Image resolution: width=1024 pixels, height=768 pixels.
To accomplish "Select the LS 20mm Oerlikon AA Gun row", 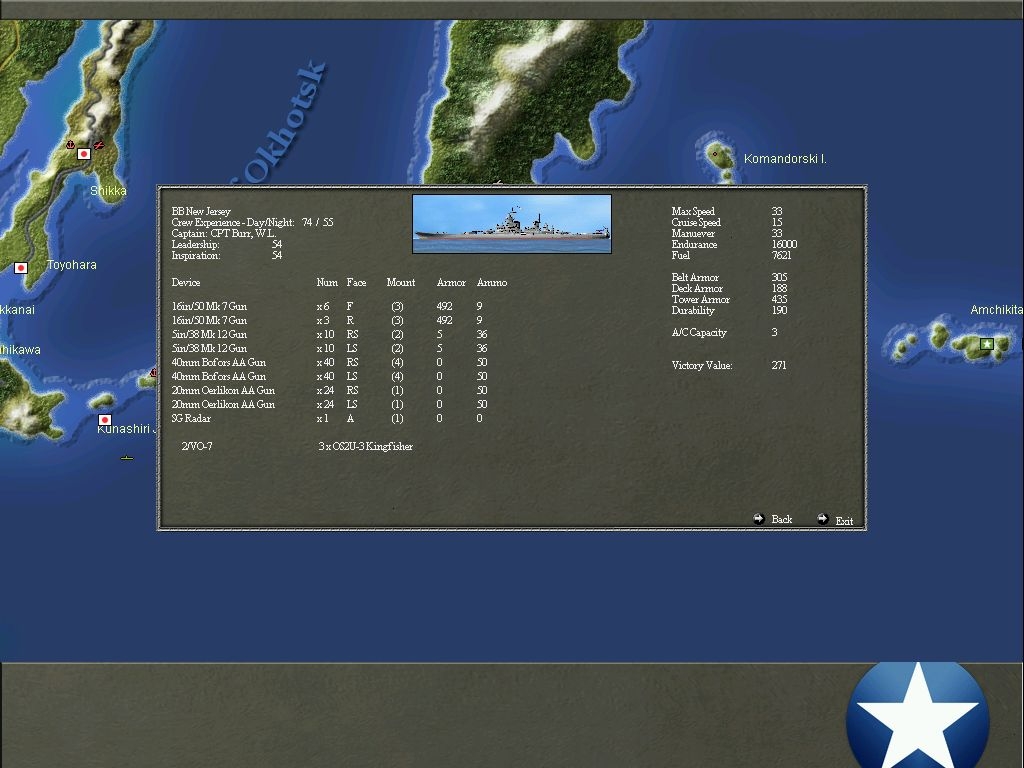I will pos(329,404).
